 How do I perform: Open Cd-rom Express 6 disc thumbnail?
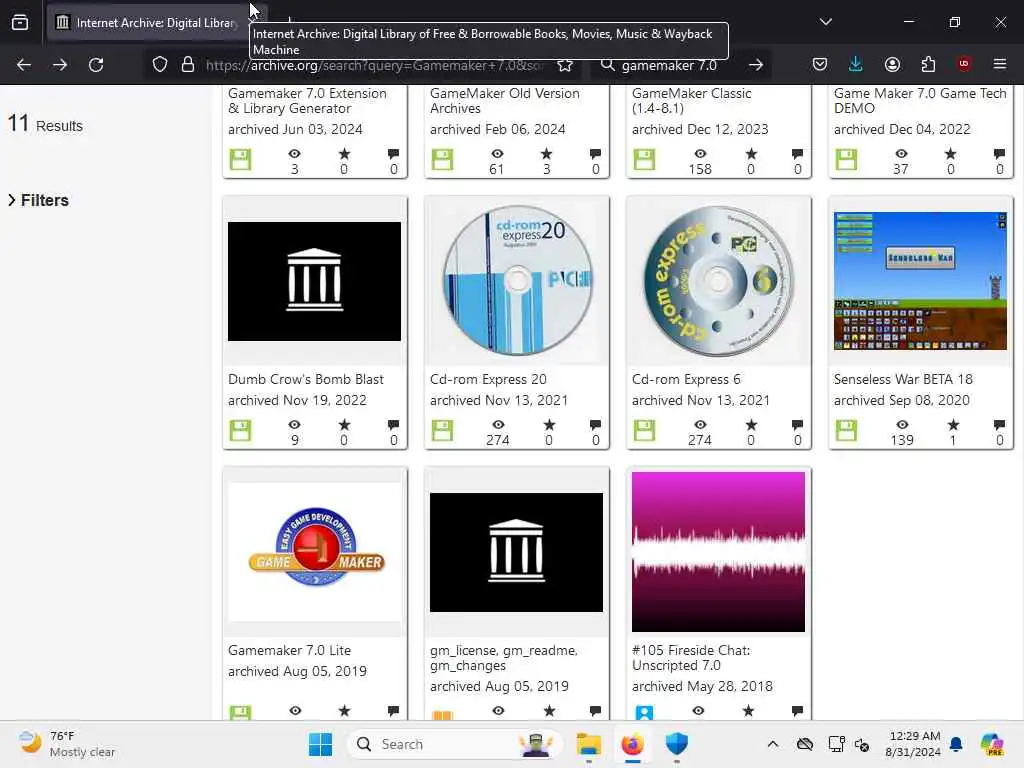point(718,281)
